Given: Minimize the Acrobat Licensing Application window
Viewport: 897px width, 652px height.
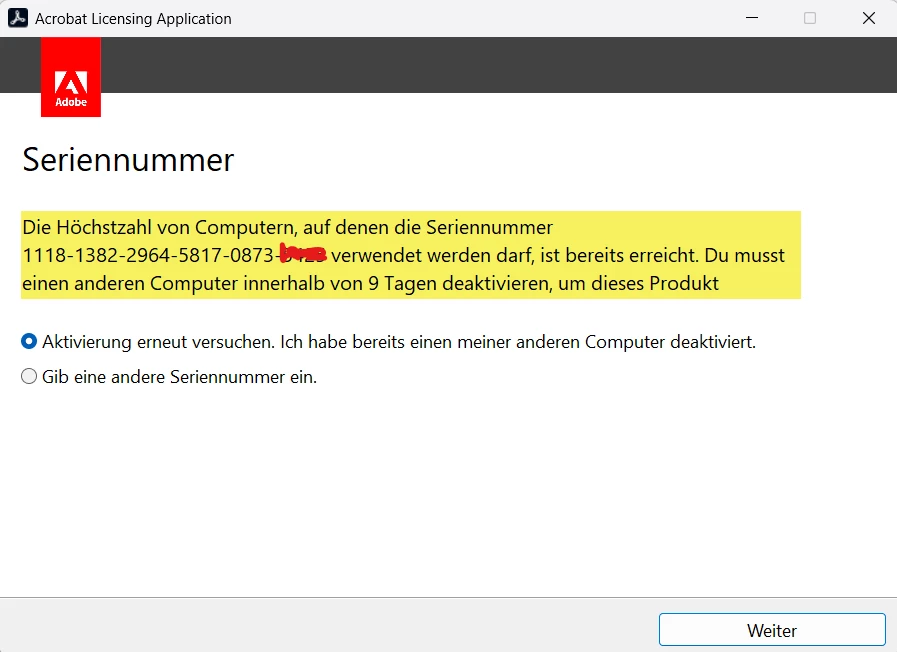Looking at the screenshot, I should click(752, 18).
